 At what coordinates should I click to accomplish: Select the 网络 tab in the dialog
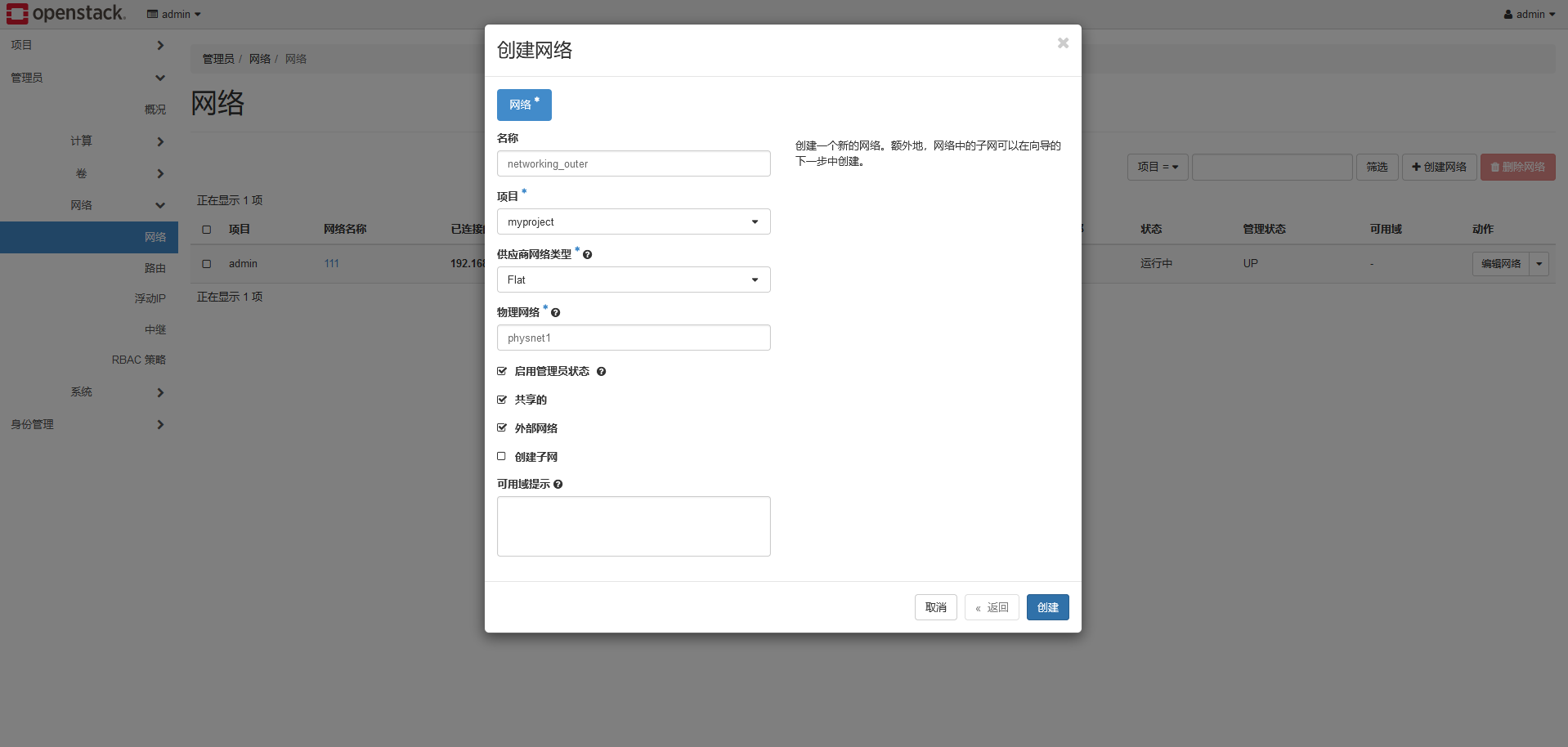point(524,105)
